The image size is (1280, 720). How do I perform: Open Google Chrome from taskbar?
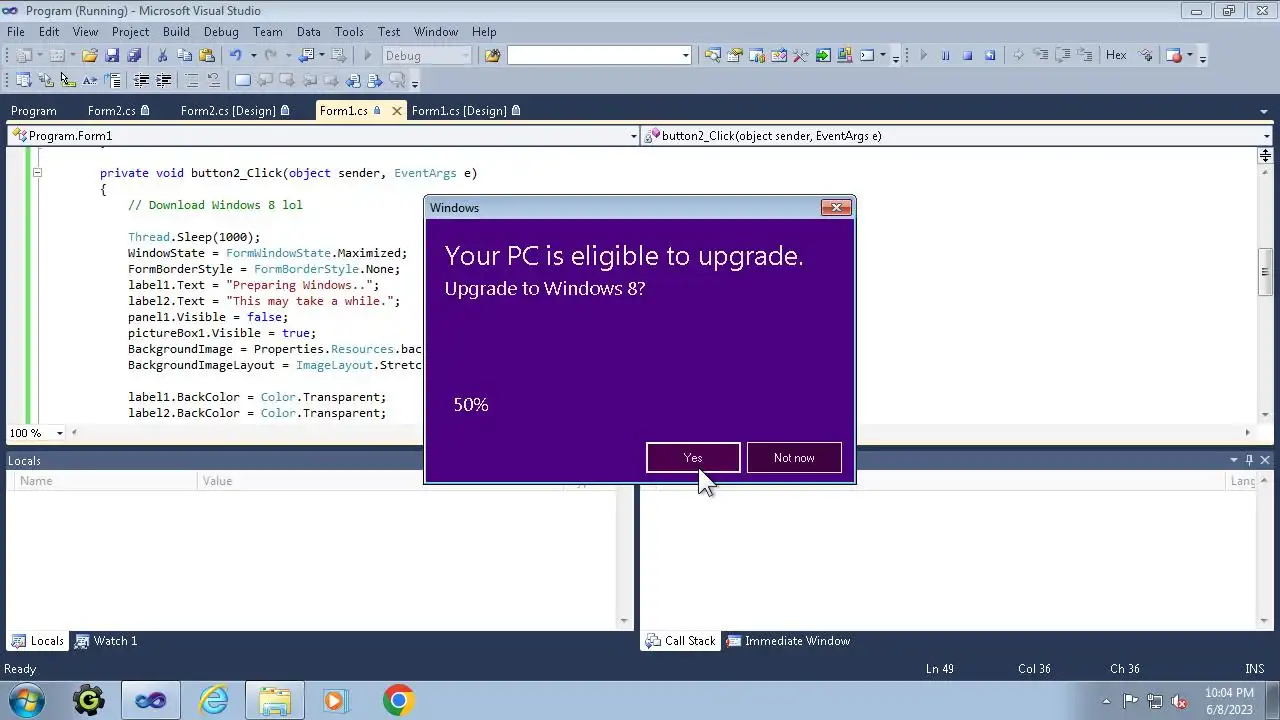[398, 700]
